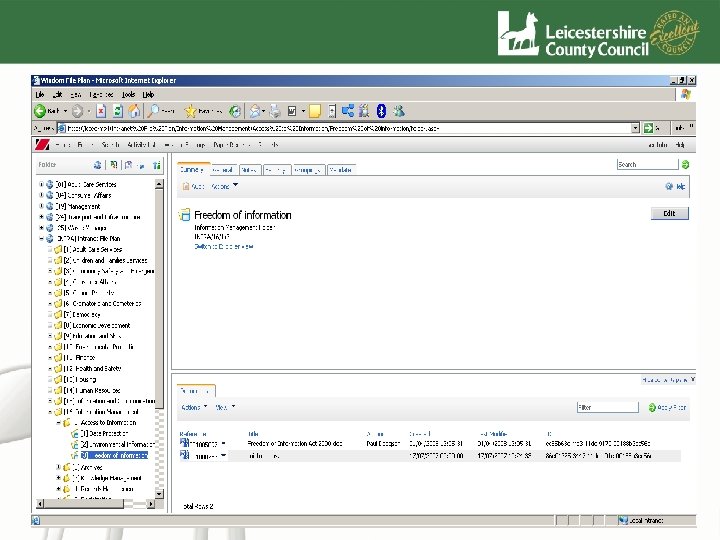Collapse the Access to Information folder
720x540 pixels.
(58, 422)
